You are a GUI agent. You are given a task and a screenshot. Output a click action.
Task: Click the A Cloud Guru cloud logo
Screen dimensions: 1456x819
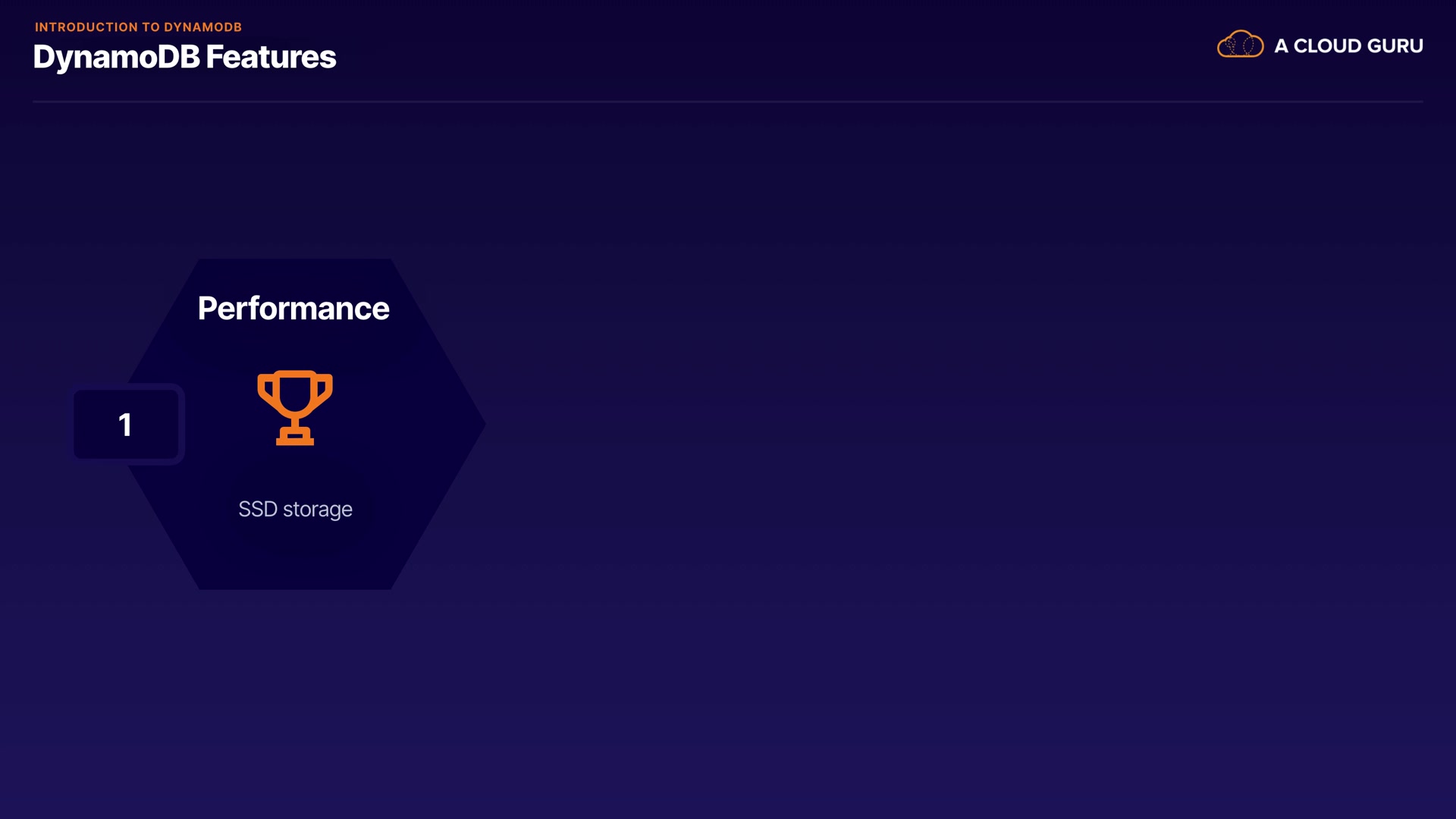(x=1240, y=45)
